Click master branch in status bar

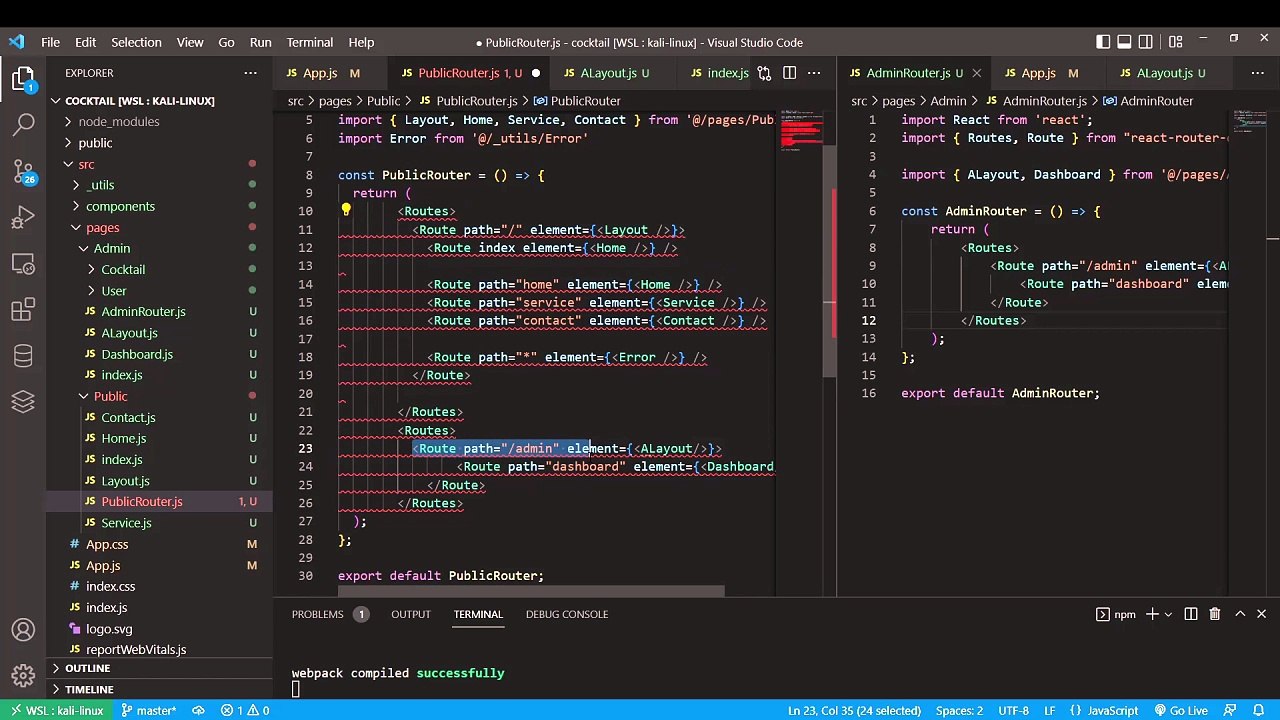pos(148,710)
